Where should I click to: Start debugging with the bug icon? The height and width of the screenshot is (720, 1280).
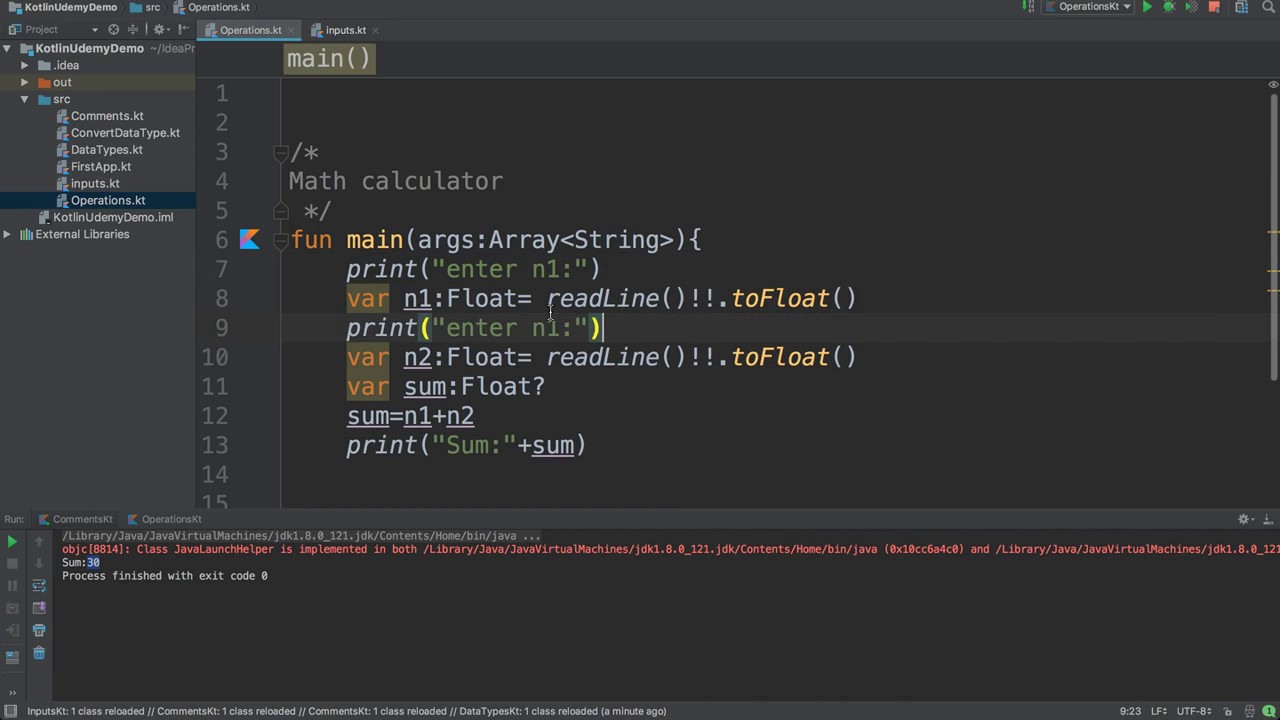[1169, 7]
